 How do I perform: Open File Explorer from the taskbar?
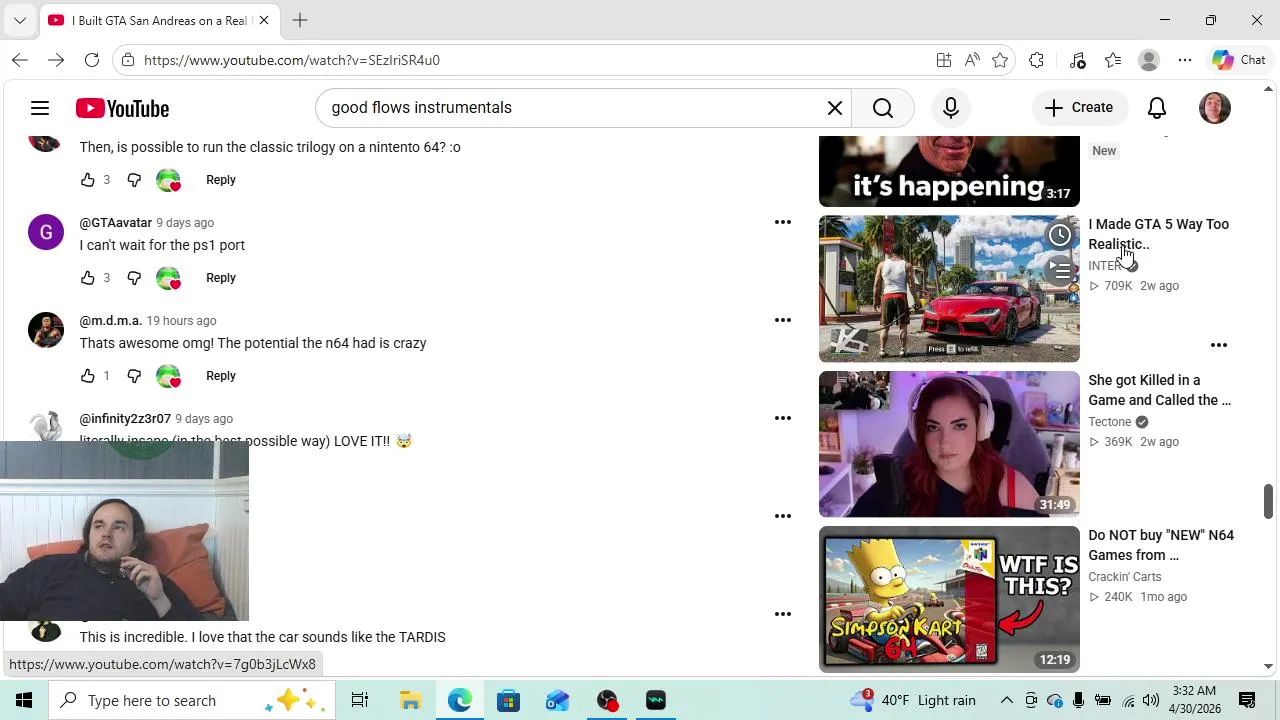pyautogui.click(x=411, y=700)
